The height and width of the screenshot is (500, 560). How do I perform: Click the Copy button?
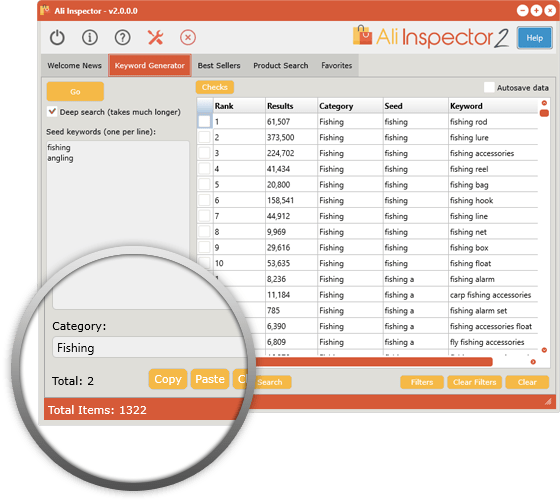tap(168, 379)
